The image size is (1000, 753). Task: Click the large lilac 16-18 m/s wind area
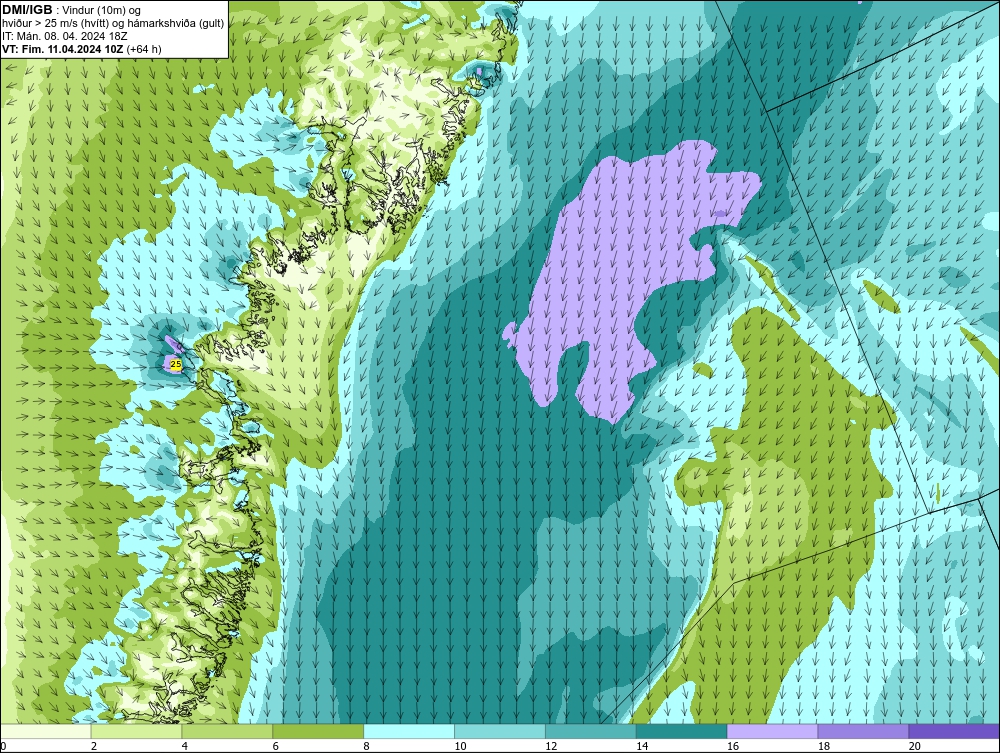(612, 268)
